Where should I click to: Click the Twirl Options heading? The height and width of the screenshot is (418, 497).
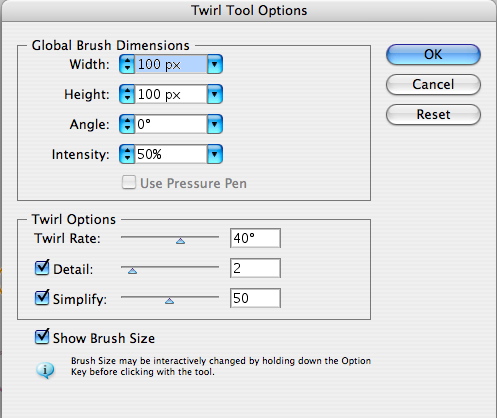[x=74, y=220]
